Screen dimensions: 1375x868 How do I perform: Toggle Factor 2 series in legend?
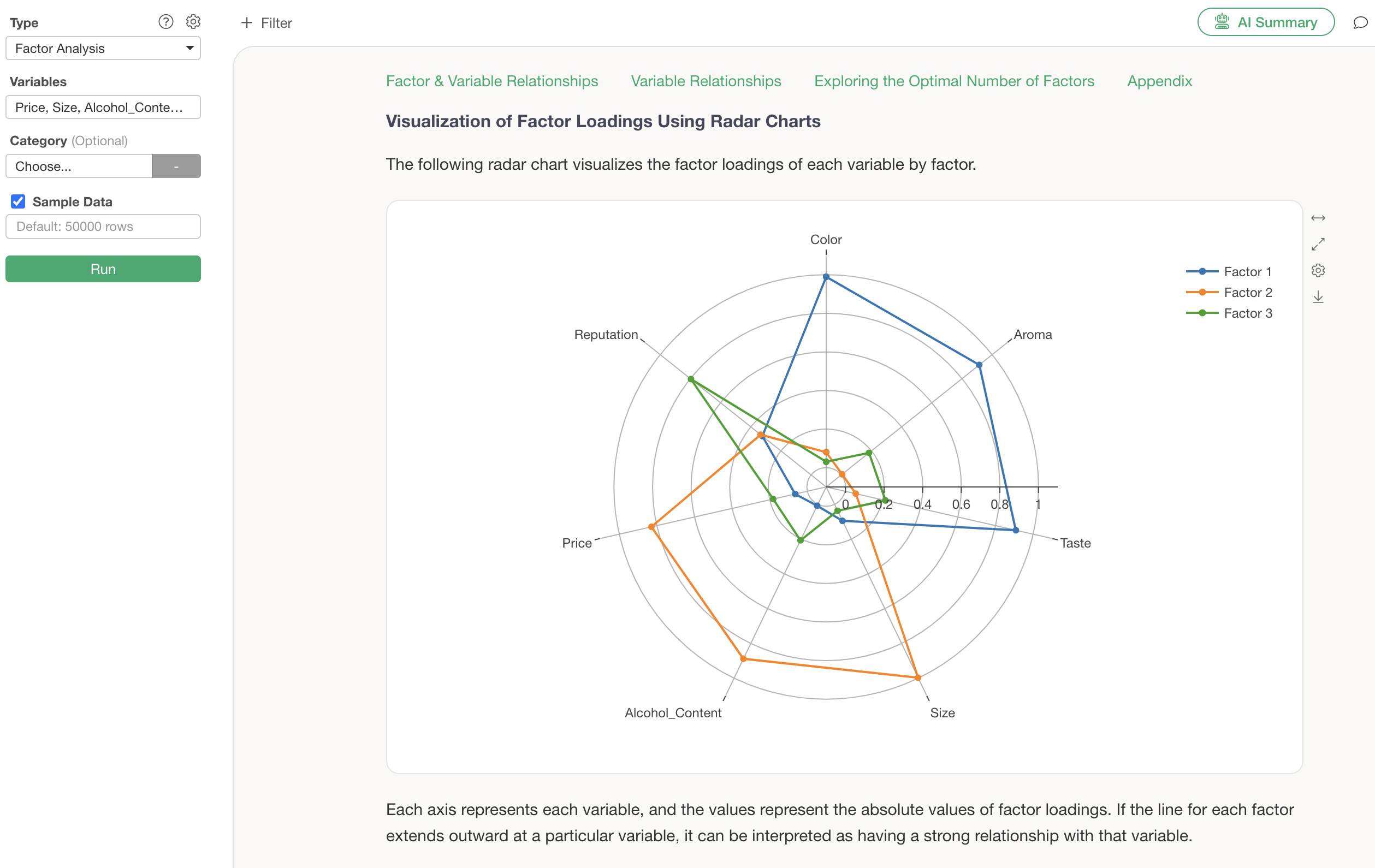(x=1229, y=292)
